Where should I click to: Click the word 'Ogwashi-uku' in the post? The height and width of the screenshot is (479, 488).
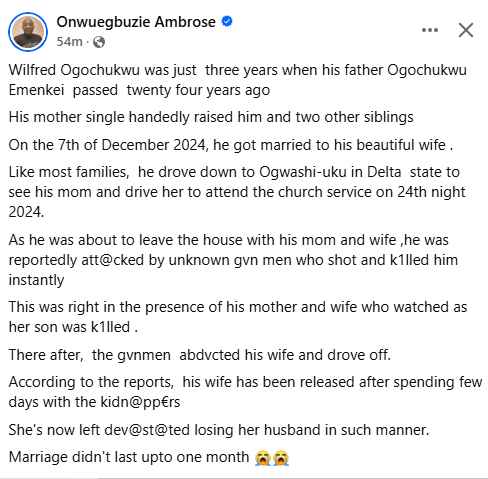[298, 173]
